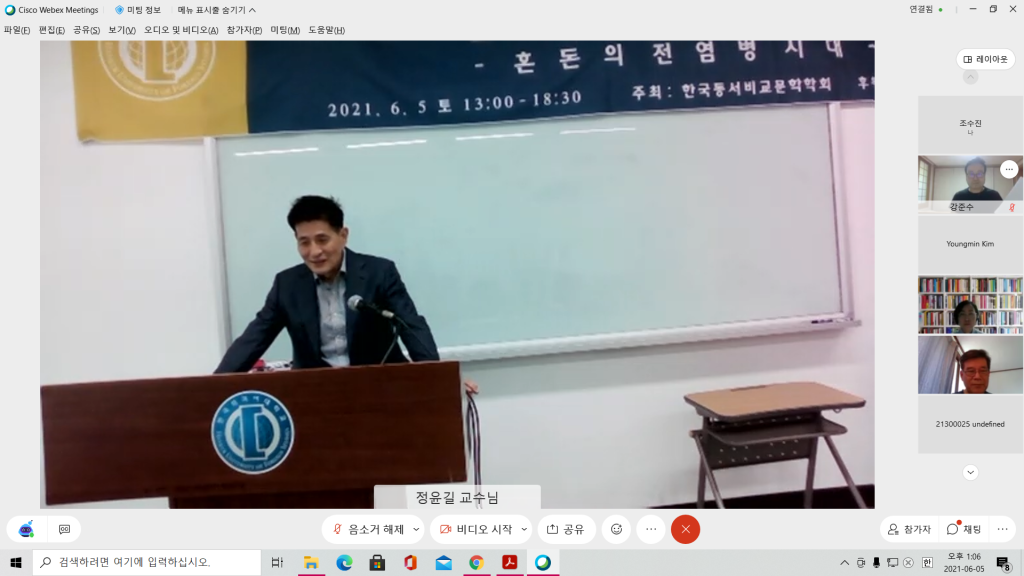The height and width of the screenshot is (576, 1024).
Task: Open the 참가자 menu in menu bar
Action: (x=244, y=30)
